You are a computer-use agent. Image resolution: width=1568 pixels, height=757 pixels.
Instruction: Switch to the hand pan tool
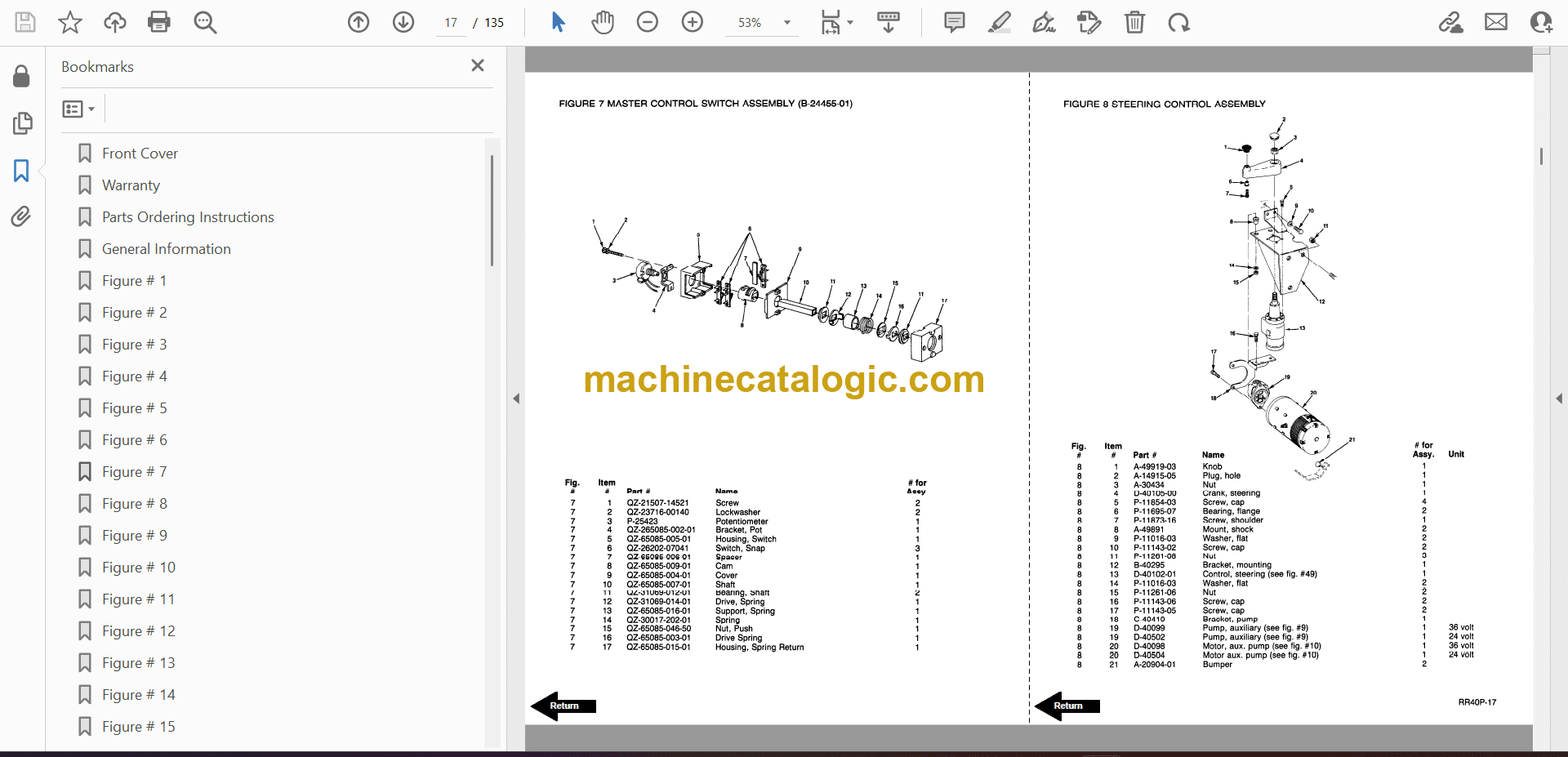pyautogui.click(x=603, y=22)
